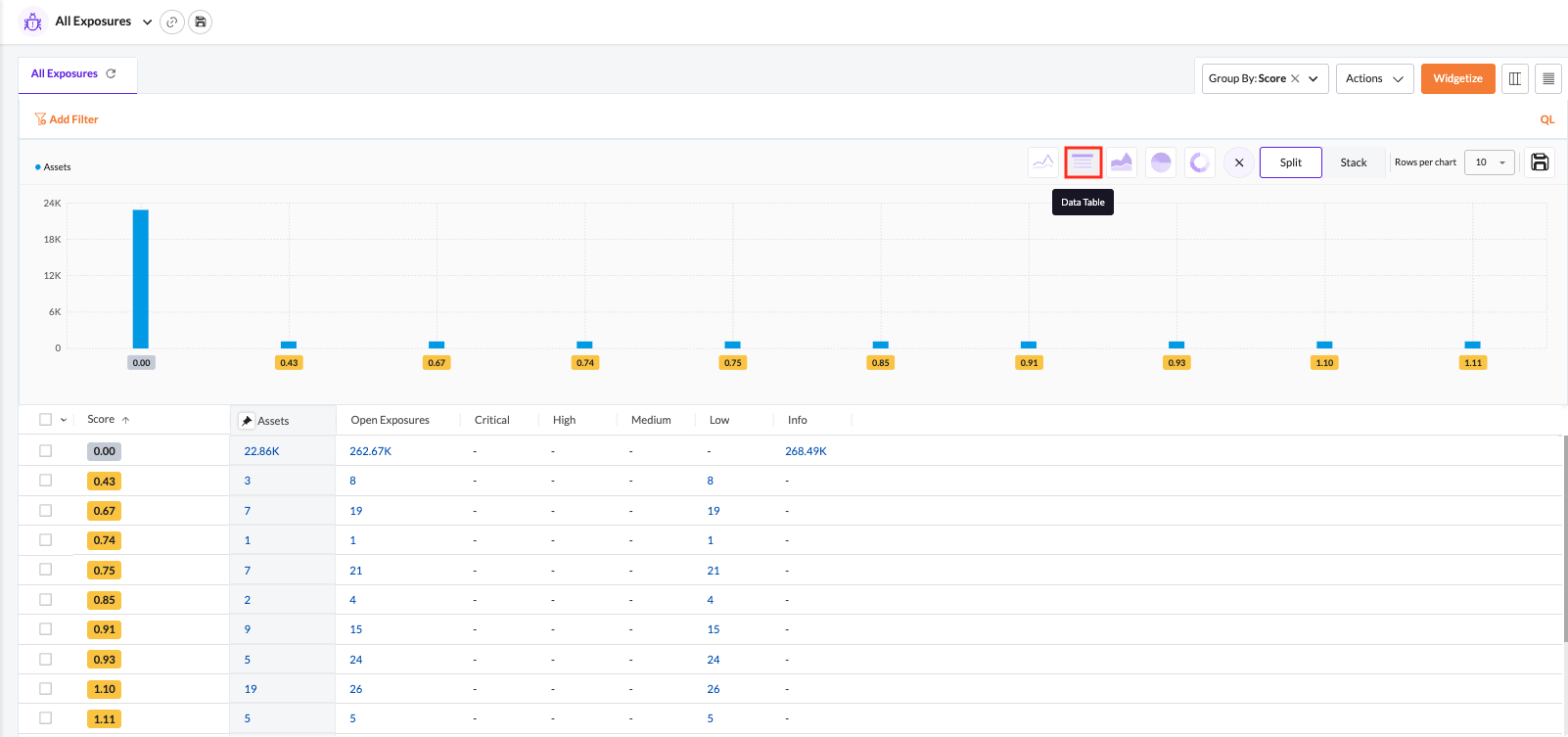The width and height of the screenshot is (1568, 737).
Task: Refresh the All Exposures tab
Action: coord(111,73)
